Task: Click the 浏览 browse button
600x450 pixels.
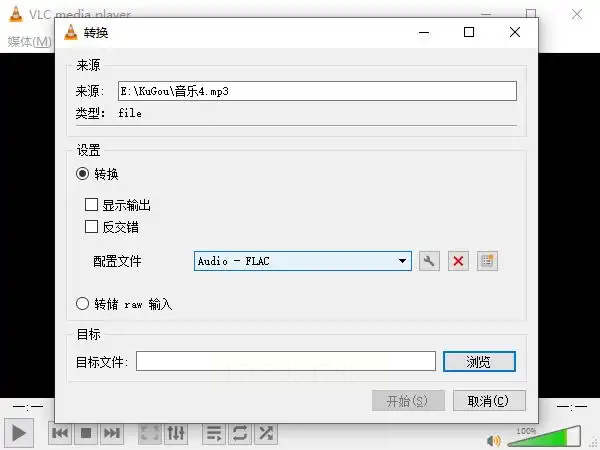Action: tap(479, 361)
